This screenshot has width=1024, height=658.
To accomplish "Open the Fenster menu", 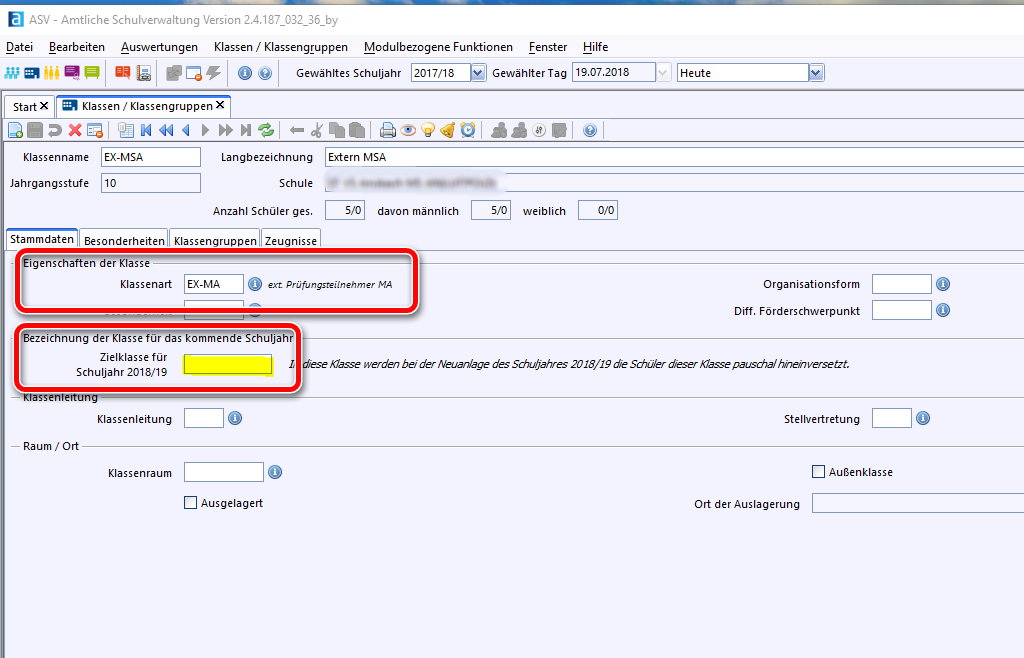I will click(x=548, y=47).
